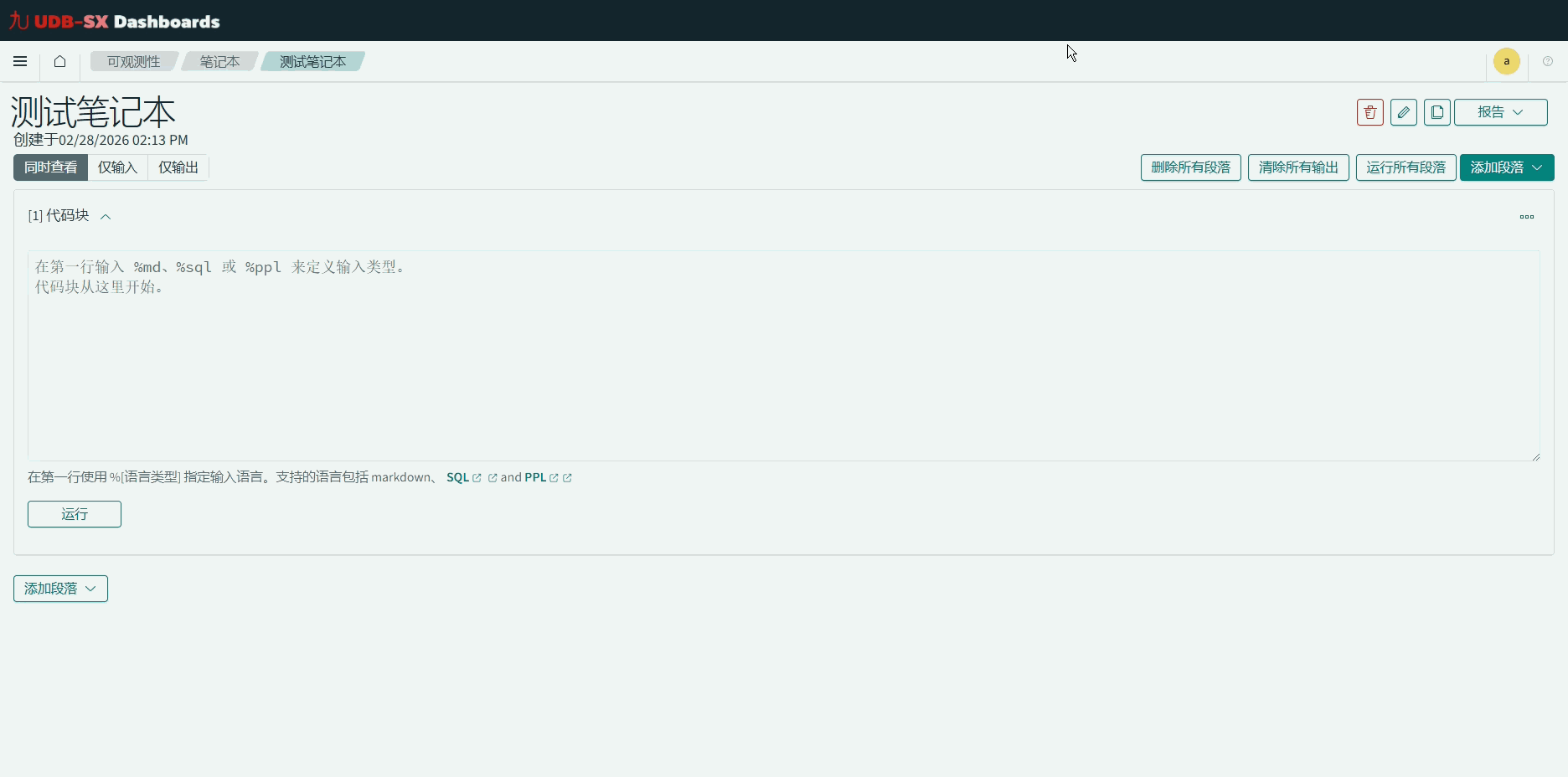The height and width of the screenshot is (777, 1568).
Task: Click the red trash delete notebook icon
Action: (1369, 112)
